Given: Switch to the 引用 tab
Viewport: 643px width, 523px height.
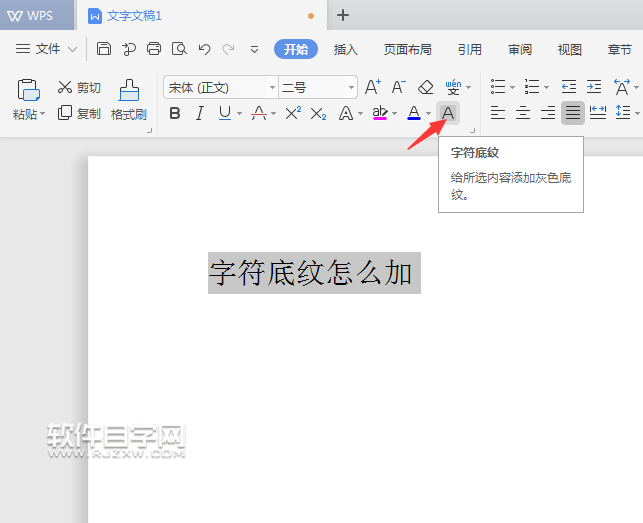Looking at the screenshot, I should [x=470, y=50].
